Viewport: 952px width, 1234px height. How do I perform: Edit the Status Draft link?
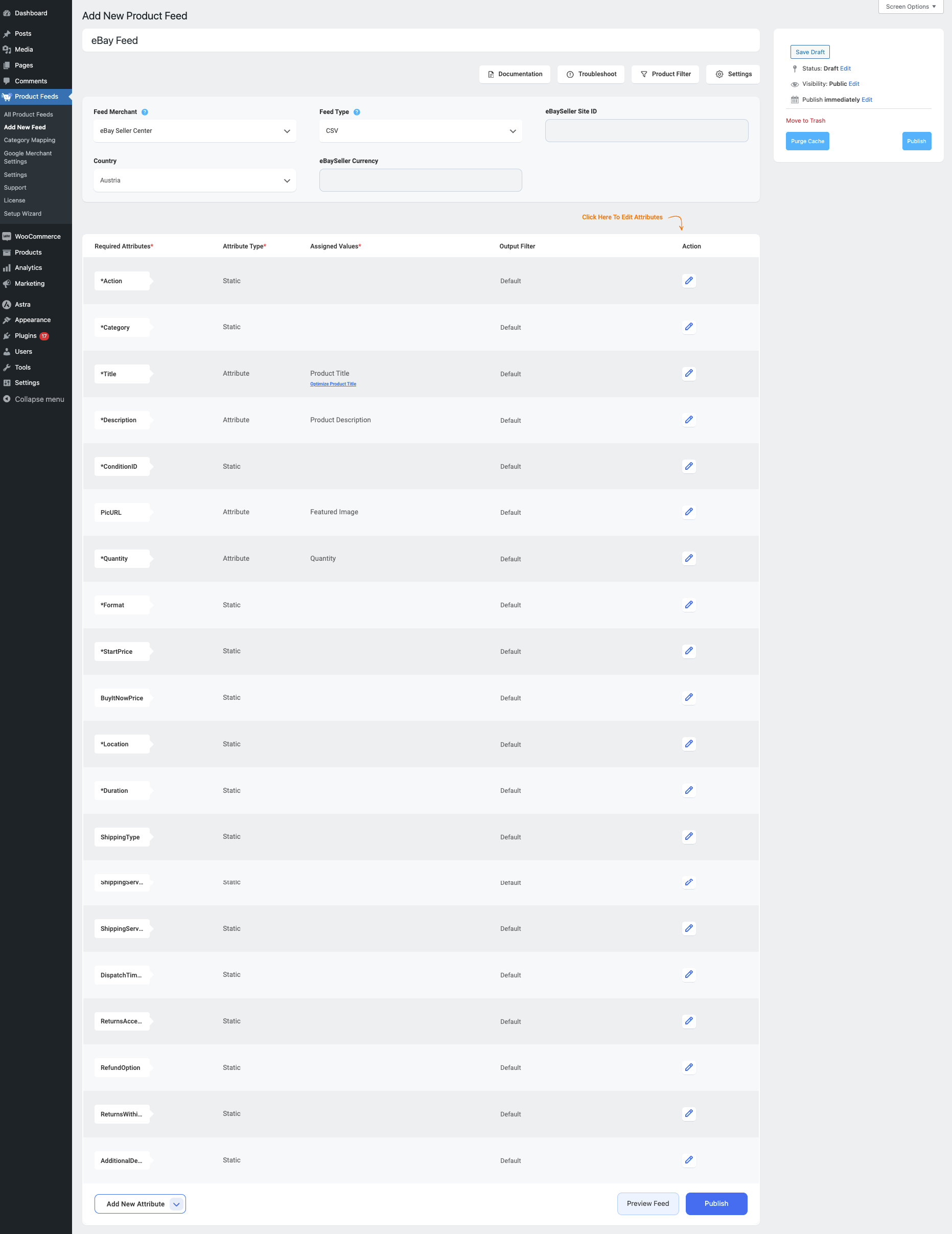(845, 68)
